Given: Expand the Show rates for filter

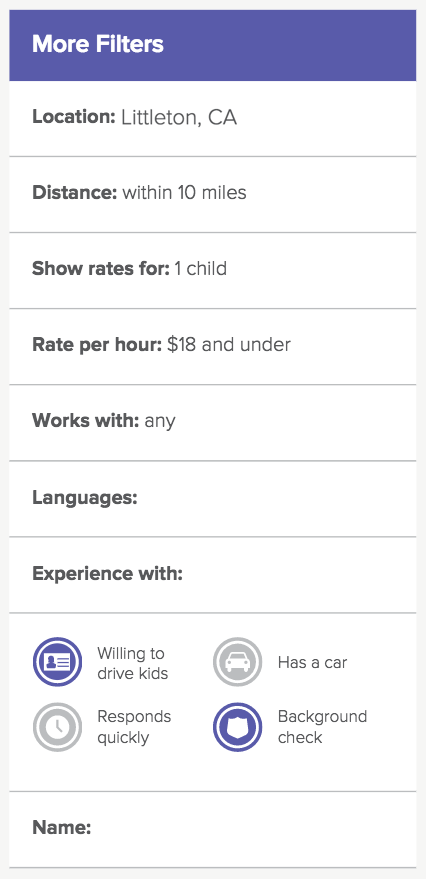Looking at the screenshot, I should tap(212, 270).
